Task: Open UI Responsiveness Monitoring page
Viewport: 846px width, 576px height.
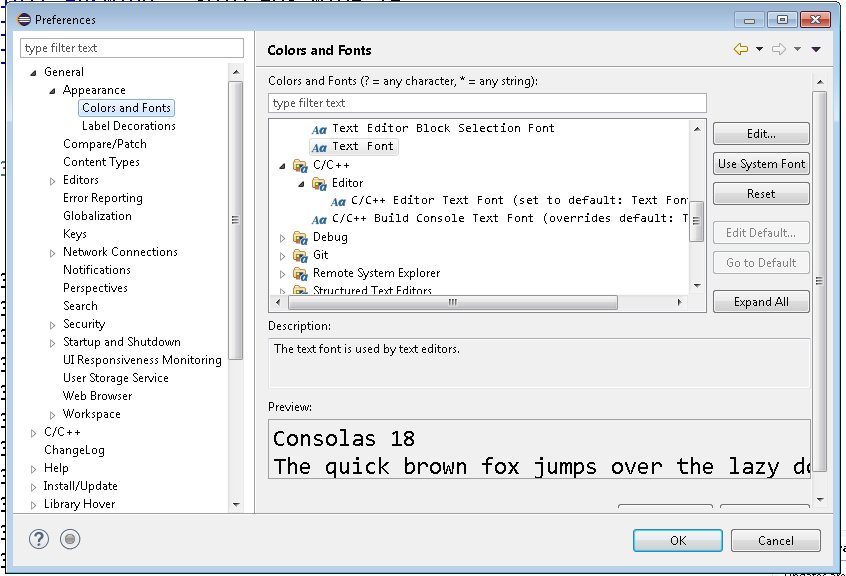Action: (x=142, y=360)
